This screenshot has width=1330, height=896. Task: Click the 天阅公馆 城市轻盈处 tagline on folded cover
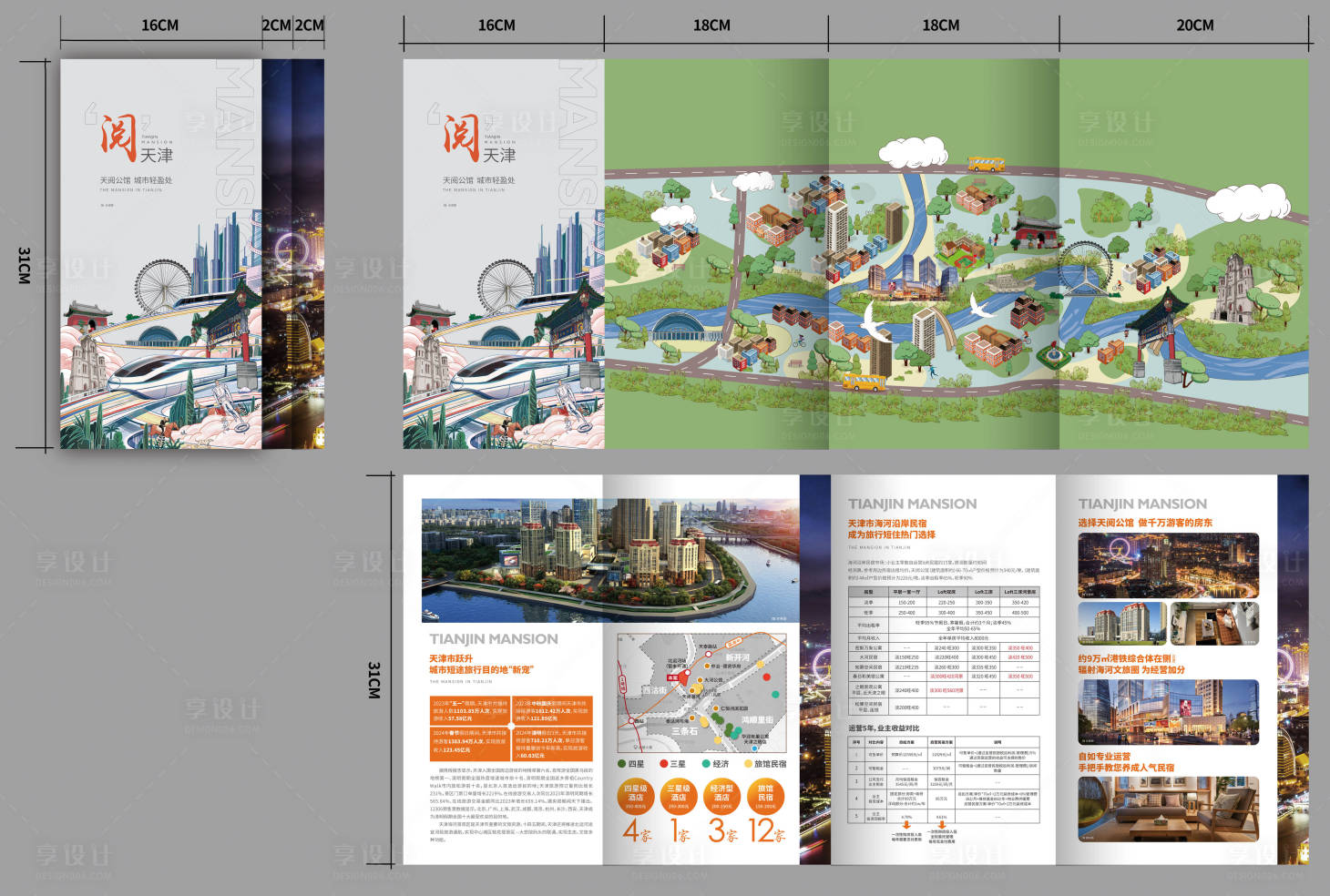tap(136, 180)
